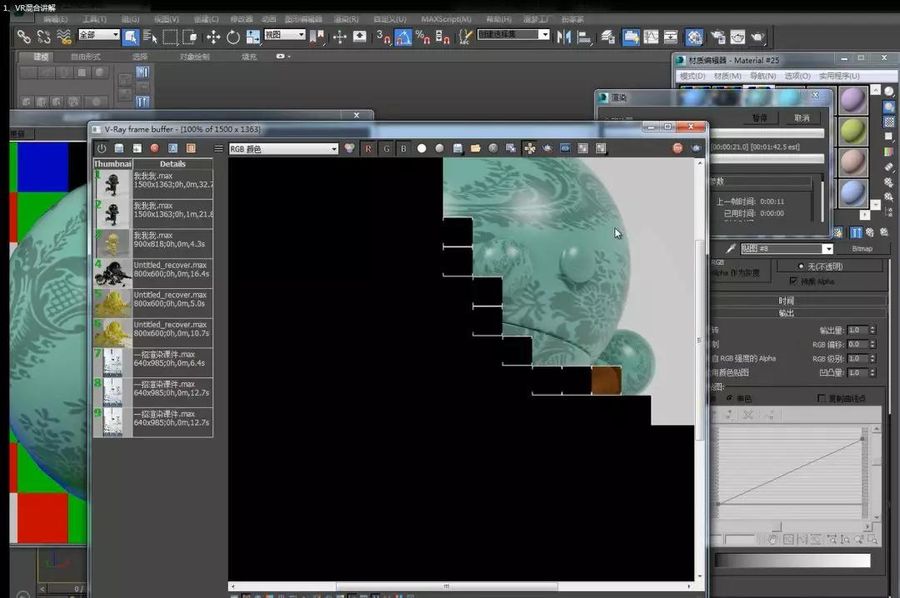Enable the copy curve points checkbox
Screen dimensions: 900x598
pyautogui.click(x=821, y=398)
